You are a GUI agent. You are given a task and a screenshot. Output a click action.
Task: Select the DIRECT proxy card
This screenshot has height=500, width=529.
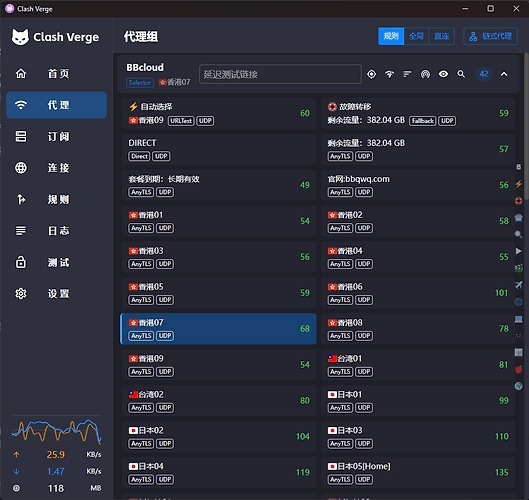pyautogui.click(x=219, y=149)
